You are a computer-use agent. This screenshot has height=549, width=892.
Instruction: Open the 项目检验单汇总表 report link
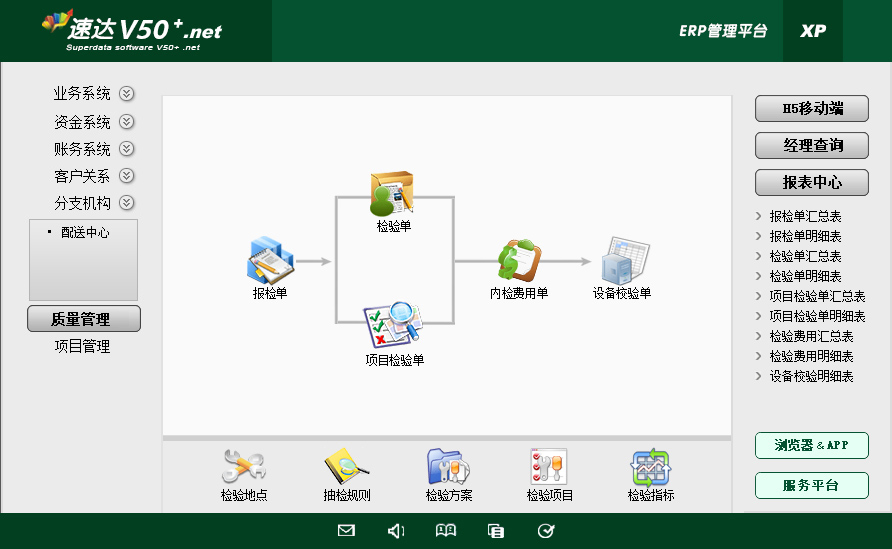(817, 296)
